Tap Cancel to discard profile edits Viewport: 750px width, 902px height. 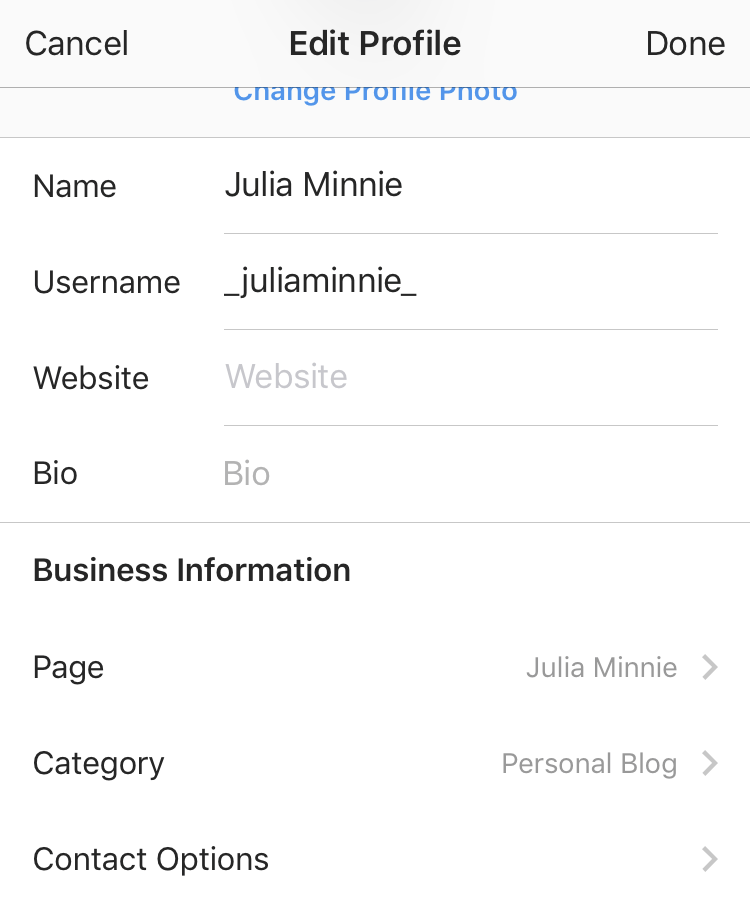77,44
